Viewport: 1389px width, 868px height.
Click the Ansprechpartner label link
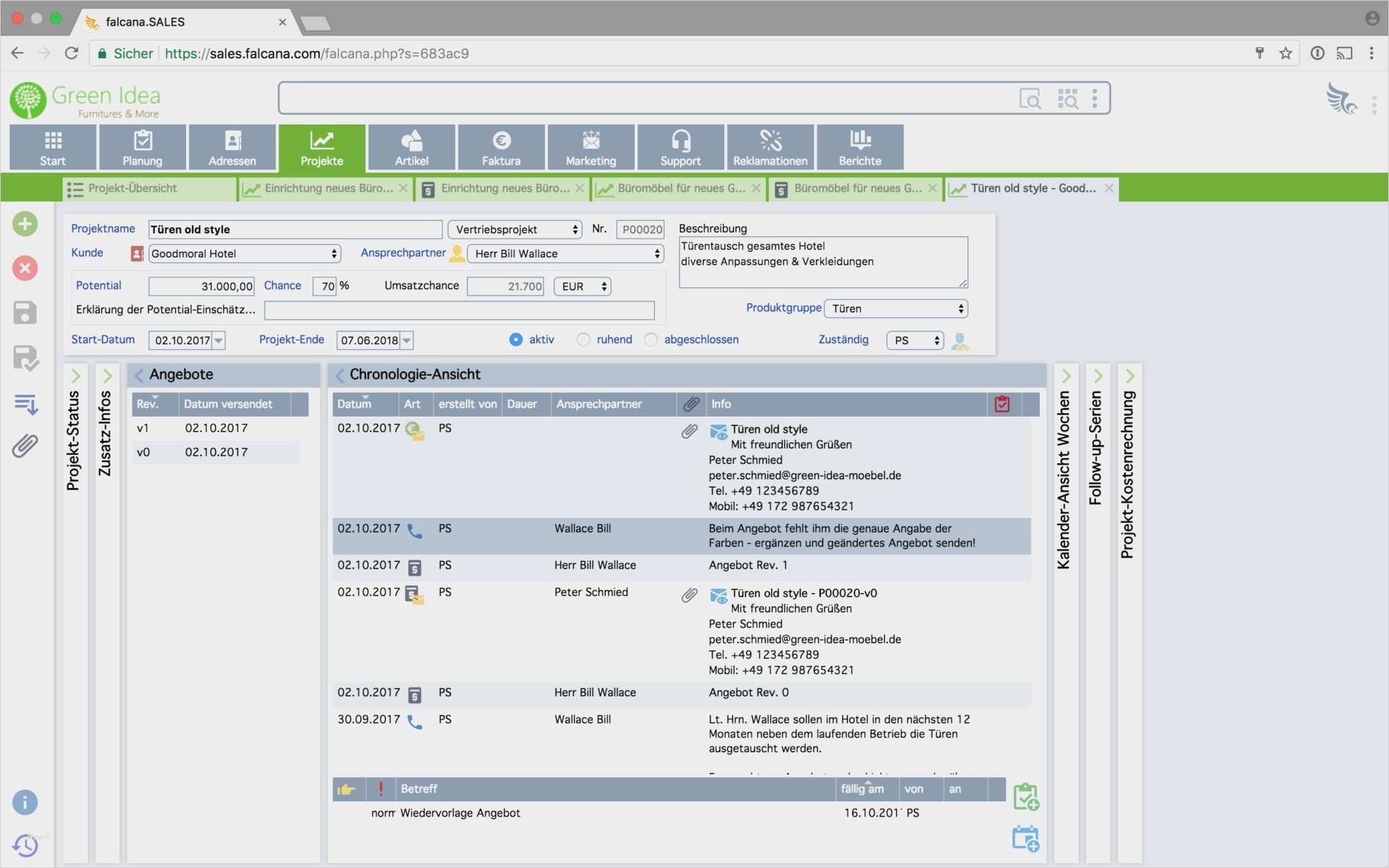tap(403, 253)
